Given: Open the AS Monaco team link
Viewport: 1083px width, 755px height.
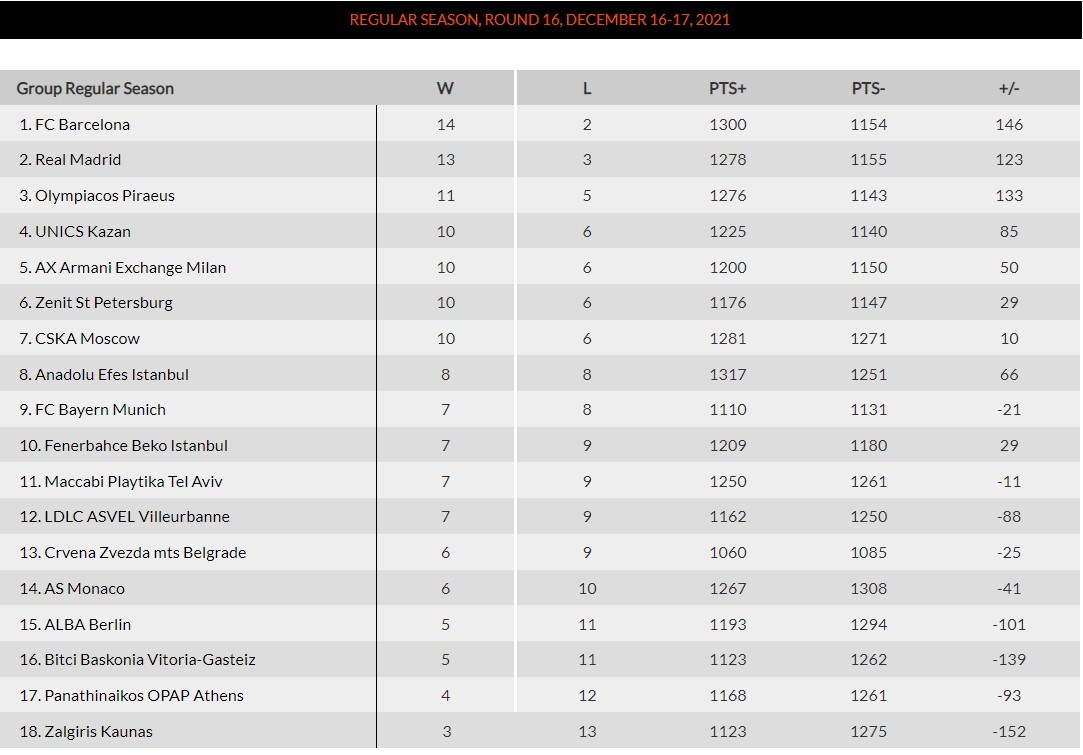Looking at the screenshot, I should coord(84,589).
